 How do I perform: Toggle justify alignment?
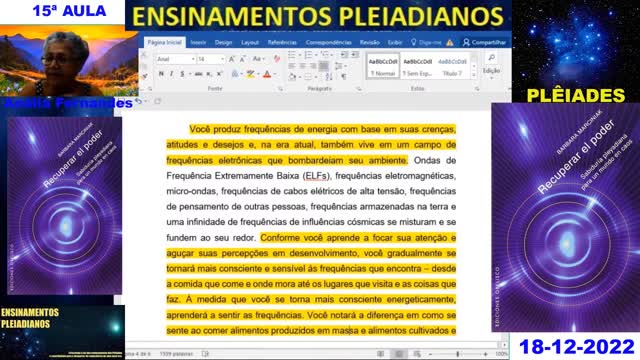[x=323, y=66]
